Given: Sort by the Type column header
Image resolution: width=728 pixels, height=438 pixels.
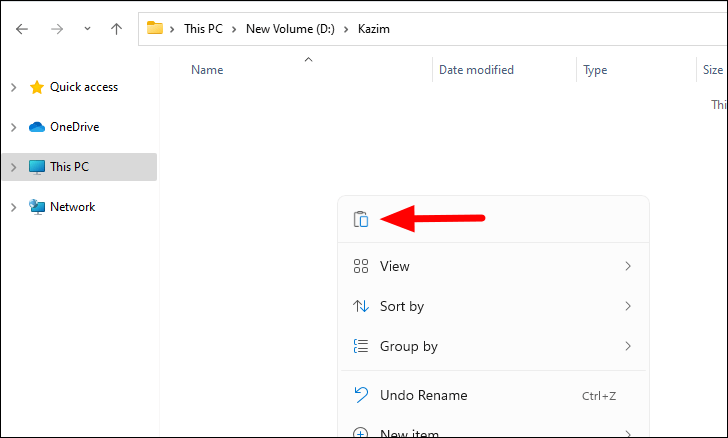Looking at the screenshot, I should click(595, 70).
